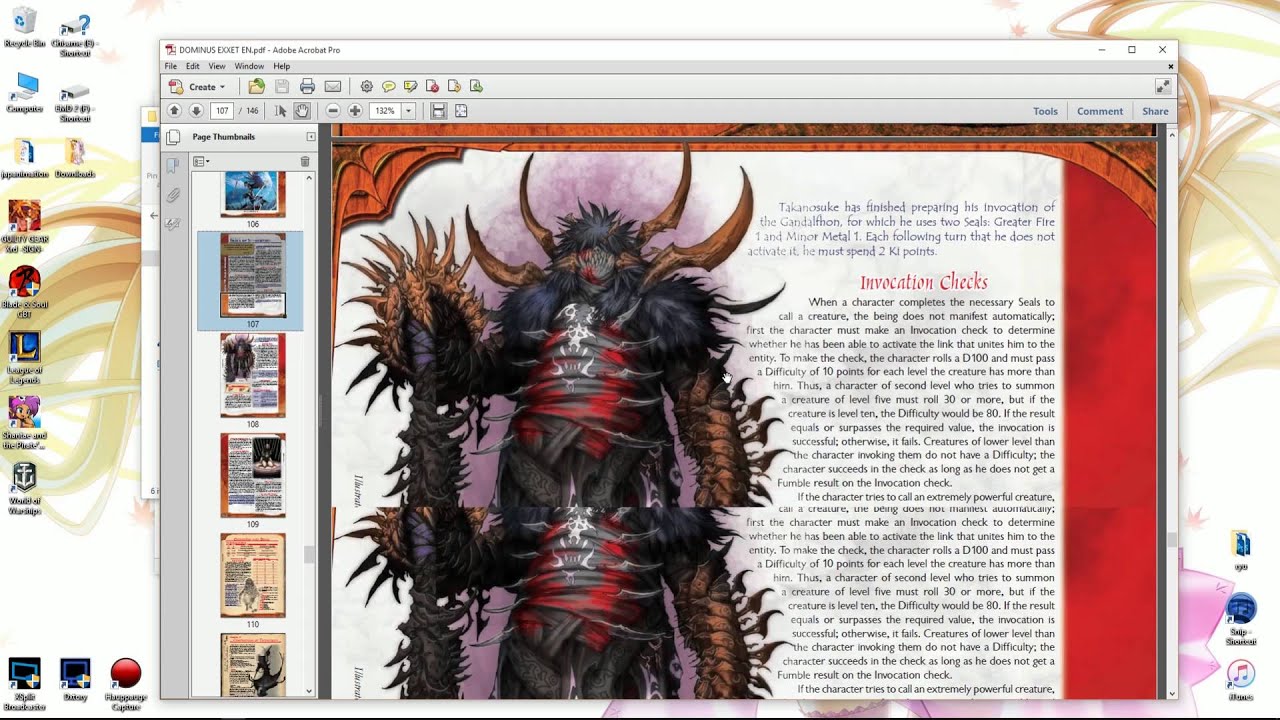Click the rotate page toolbar icon
Screen dimensions: 1280x720
pyautogui.click(x=454, y=87)
